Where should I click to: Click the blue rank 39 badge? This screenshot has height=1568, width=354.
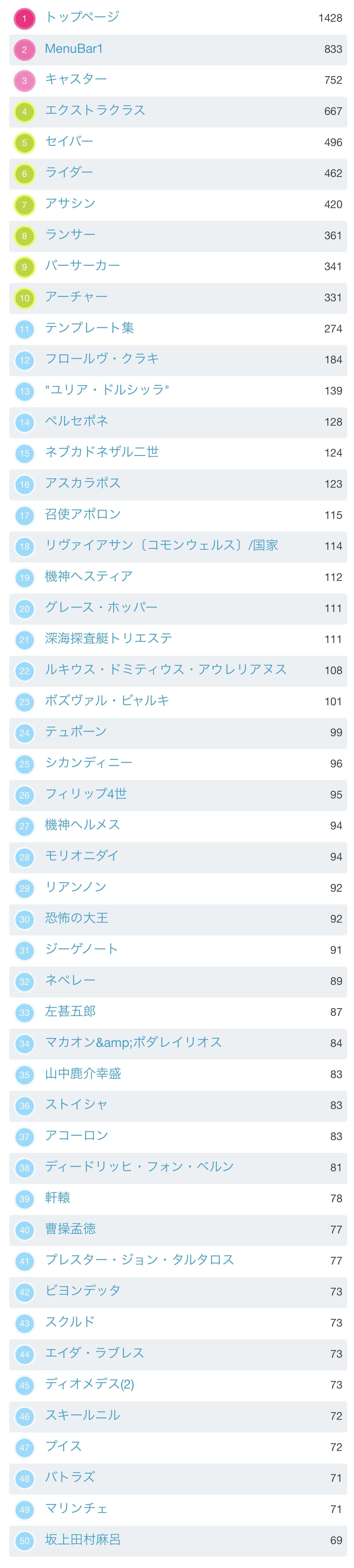[x=24, y=1198]
